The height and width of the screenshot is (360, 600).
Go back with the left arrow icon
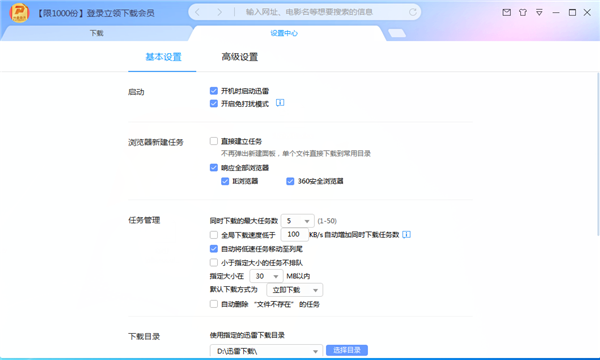(197, 12)
